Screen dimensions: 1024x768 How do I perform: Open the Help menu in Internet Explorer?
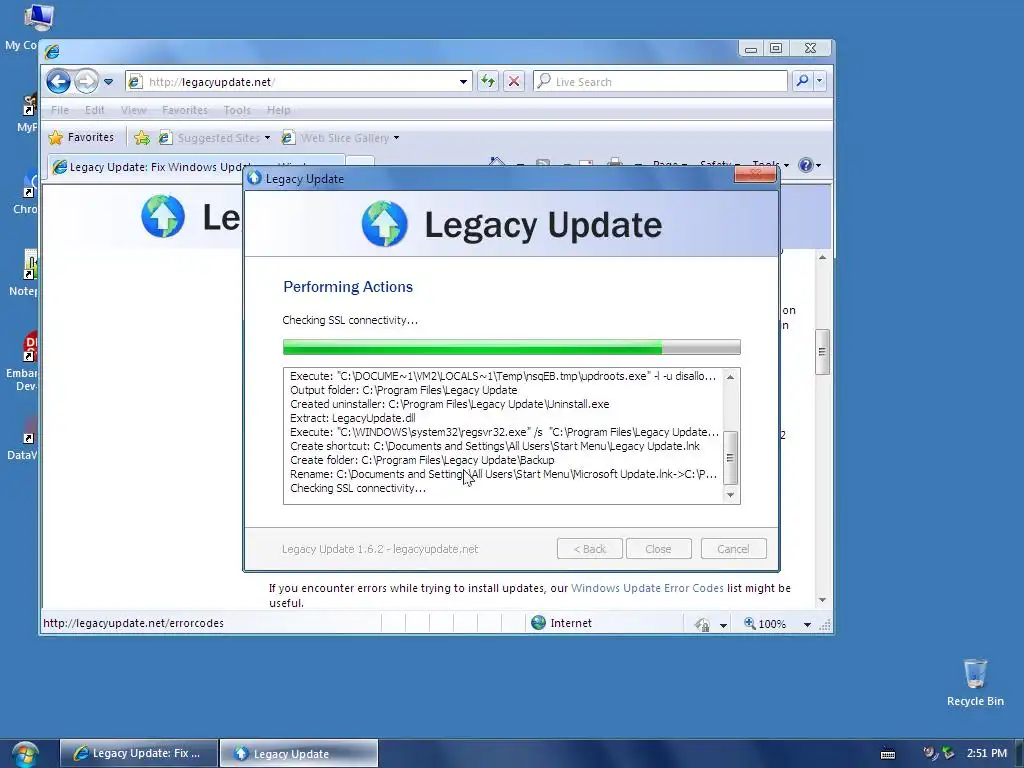click(x=278, y=110)
